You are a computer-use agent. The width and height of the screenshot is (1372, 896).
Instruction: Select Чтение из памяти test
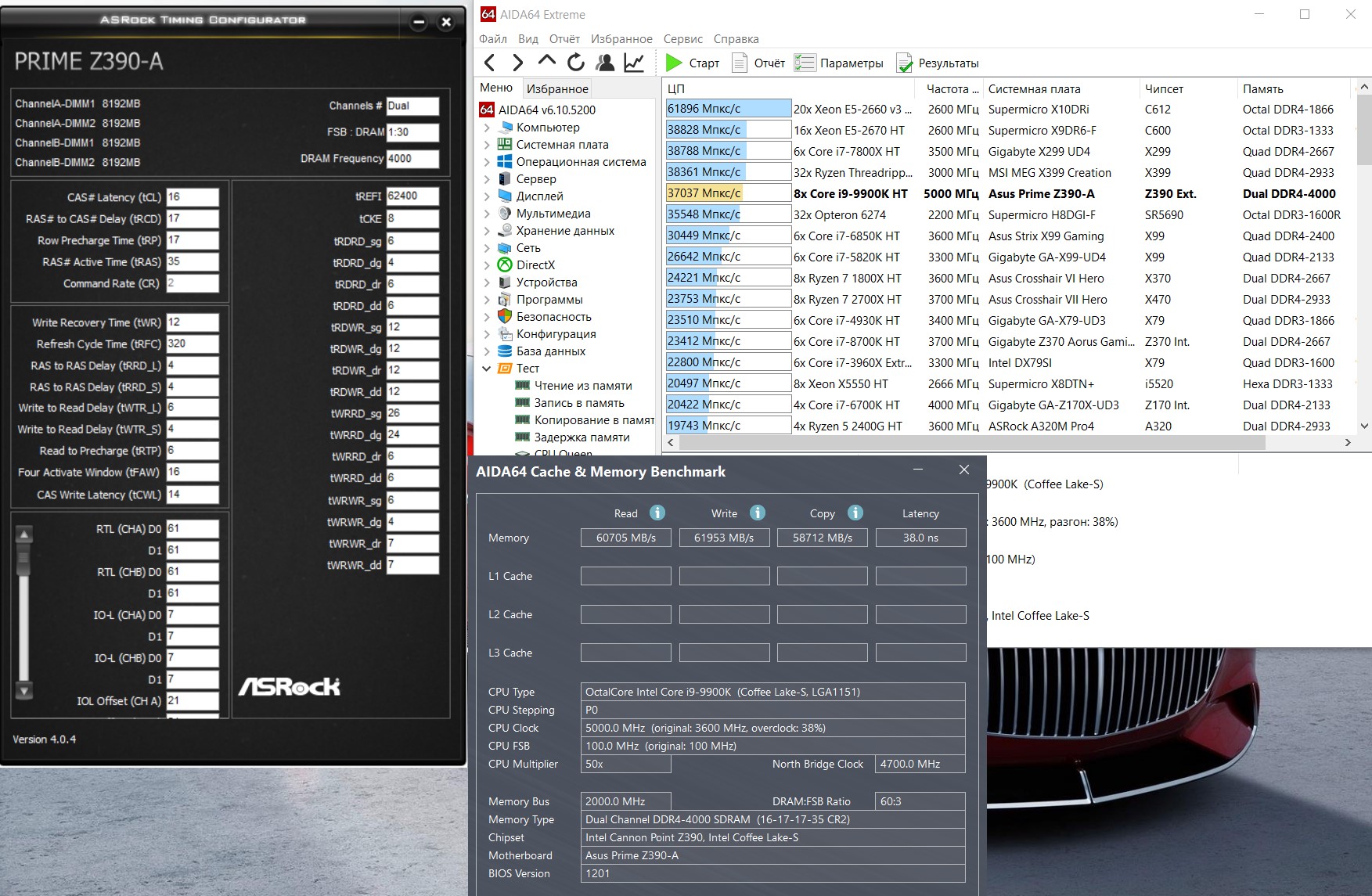click(583, 385)
